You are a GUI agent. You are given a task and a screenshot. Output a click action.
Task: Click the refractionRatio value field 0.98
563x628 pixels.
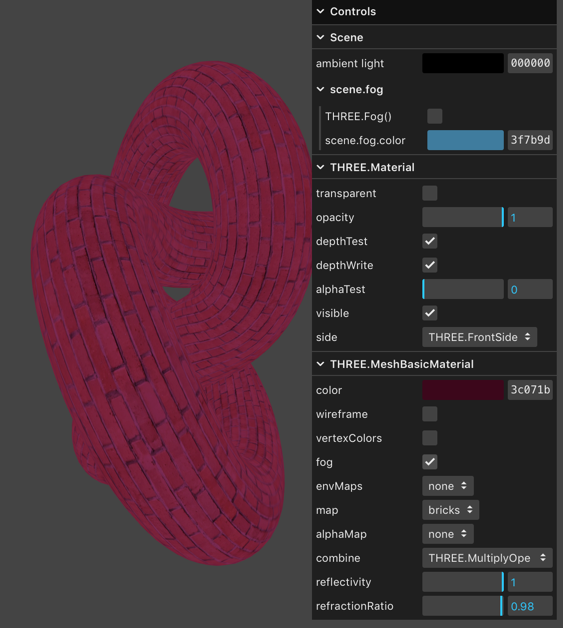click(x=530, y=606)
